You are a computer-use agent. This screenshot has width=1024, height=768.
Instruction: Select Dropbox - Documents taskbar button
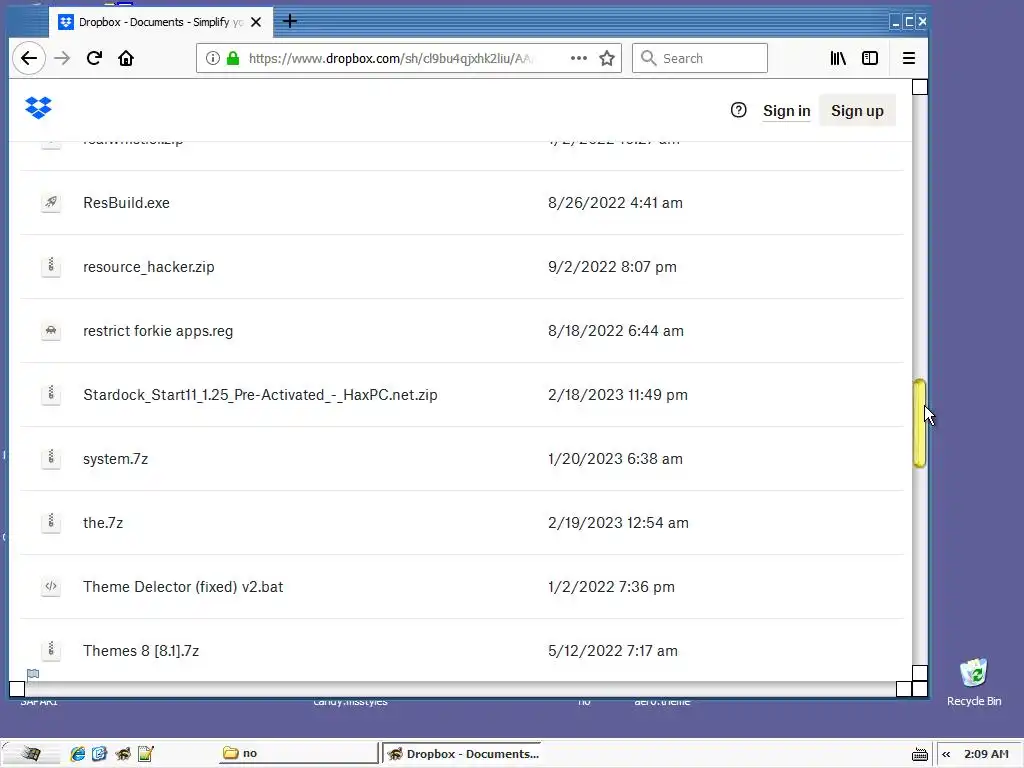pyautogui.click(x=462, y=754)
